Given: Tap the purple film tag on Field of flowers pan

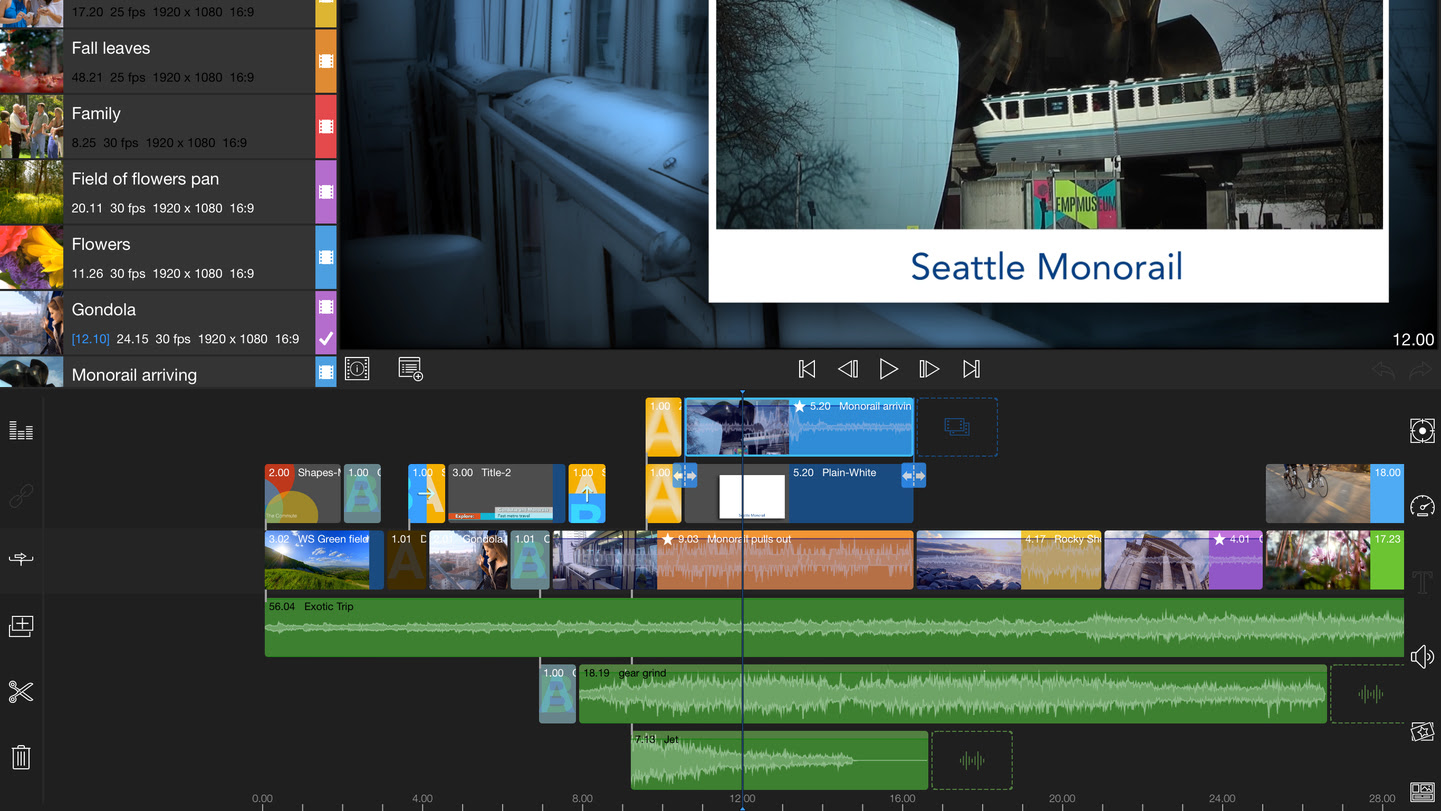Looking at the screenshot, I should 326,192.
